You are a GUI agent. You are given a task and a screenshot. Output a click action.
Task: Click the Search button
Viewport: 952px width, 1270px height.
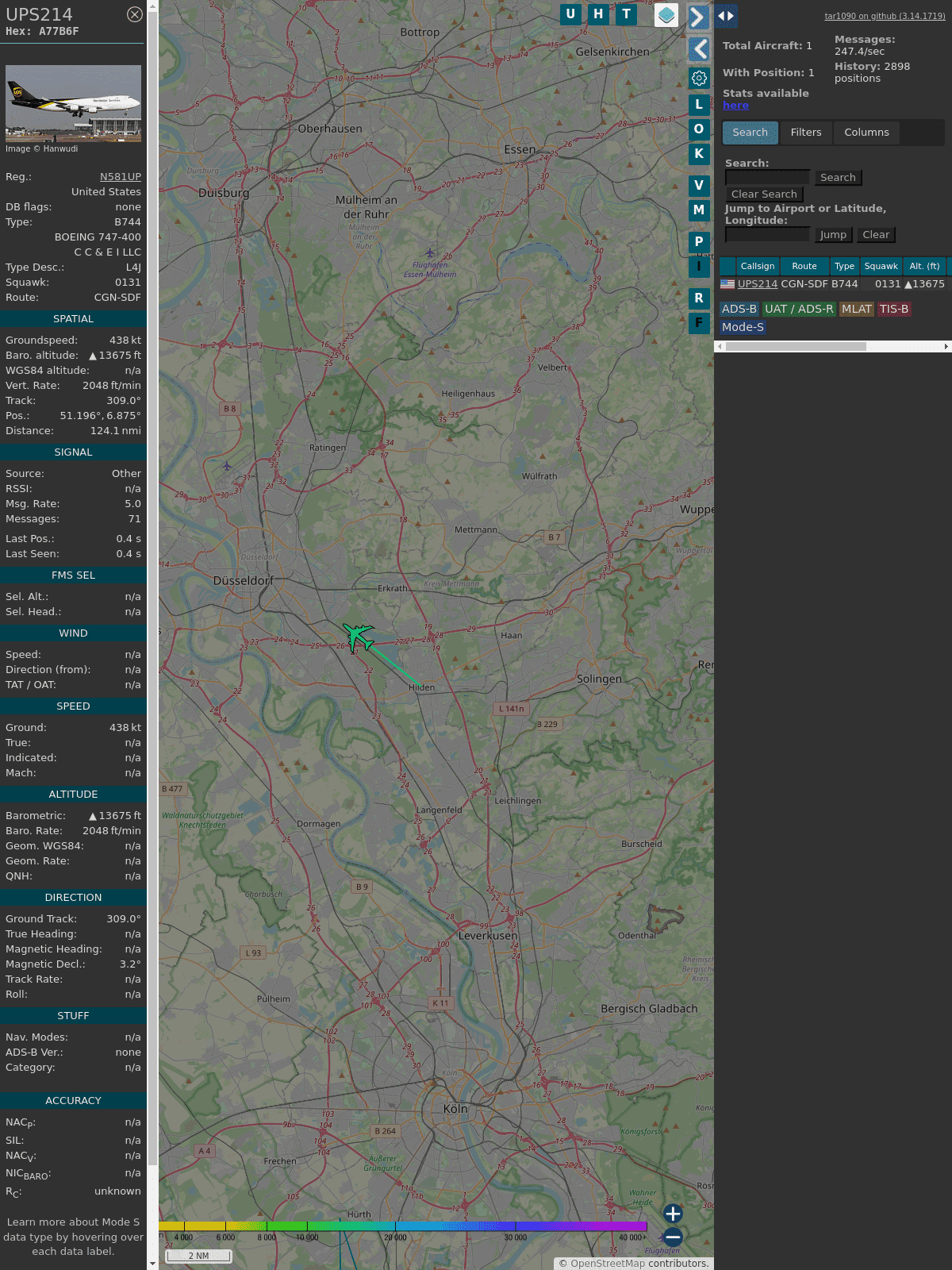pos(838,178)
